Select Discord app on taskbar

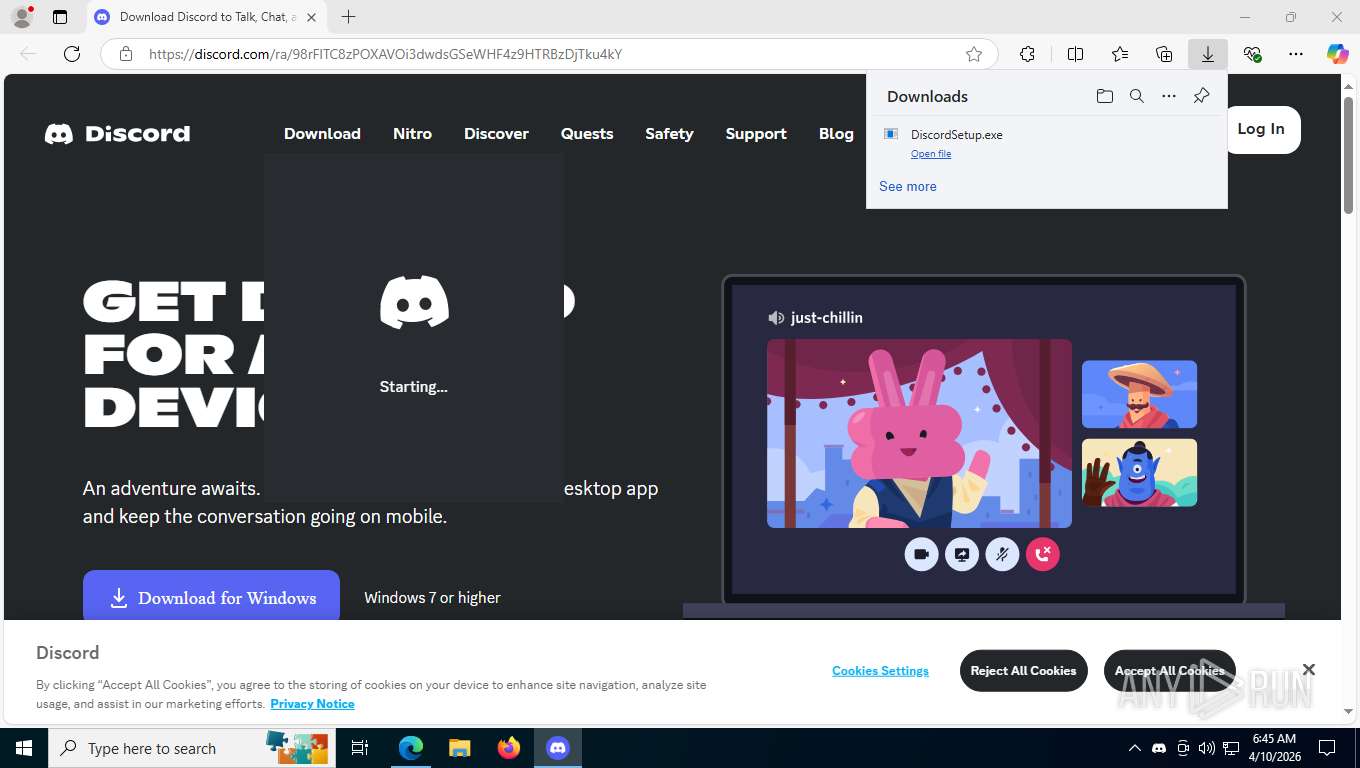tap(558, 748)
